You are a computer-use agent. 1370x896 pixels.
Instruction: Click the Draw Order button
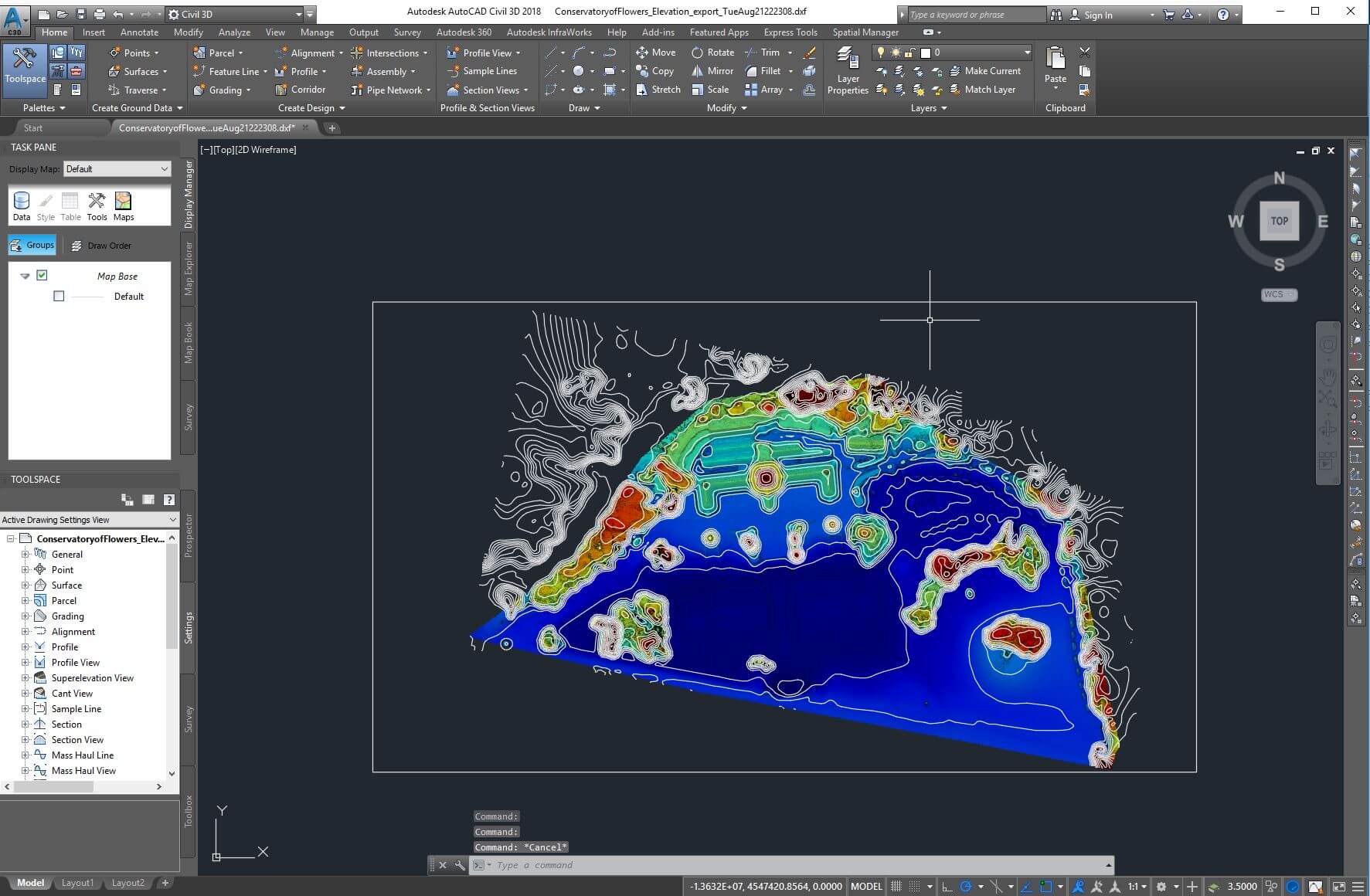click(x=101, y=245)
